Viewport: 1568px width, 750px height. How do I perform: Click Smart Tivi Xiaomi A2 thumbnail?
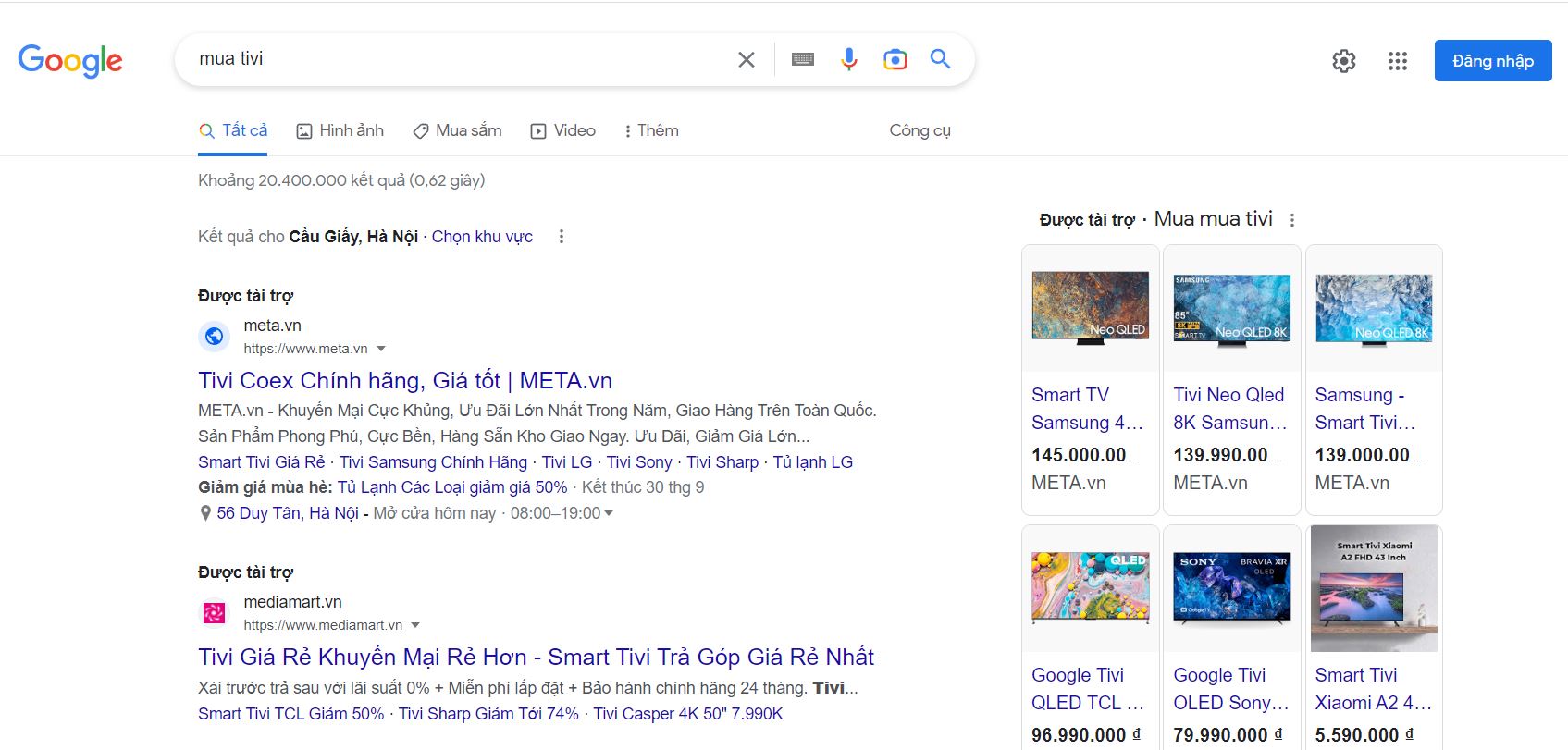click(x=1374, y=588)
